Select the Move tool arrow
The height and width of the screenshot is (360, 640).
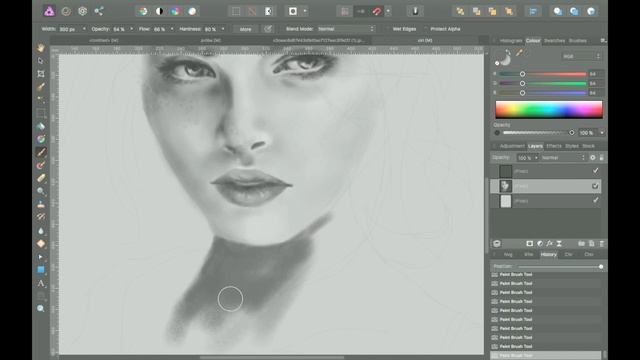pyautogui.click(x=41, y=61)
